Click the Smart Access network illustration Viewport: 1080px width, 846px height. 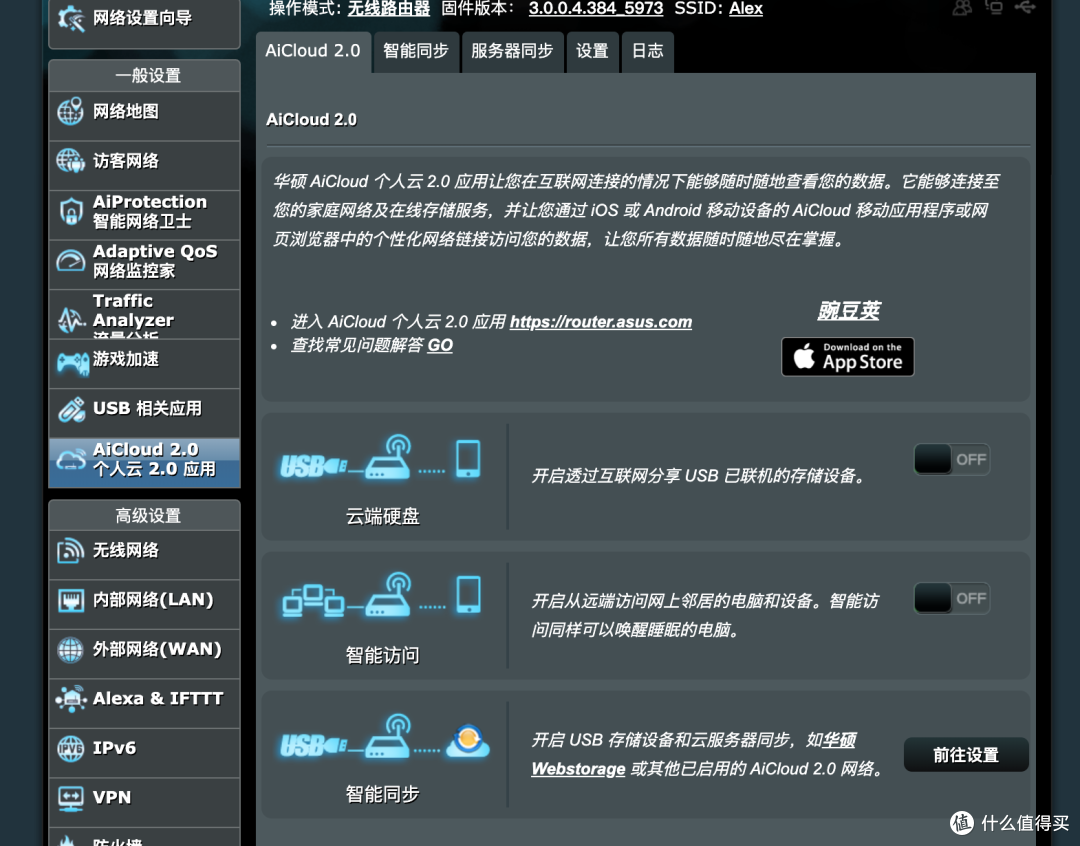[381, 595]
